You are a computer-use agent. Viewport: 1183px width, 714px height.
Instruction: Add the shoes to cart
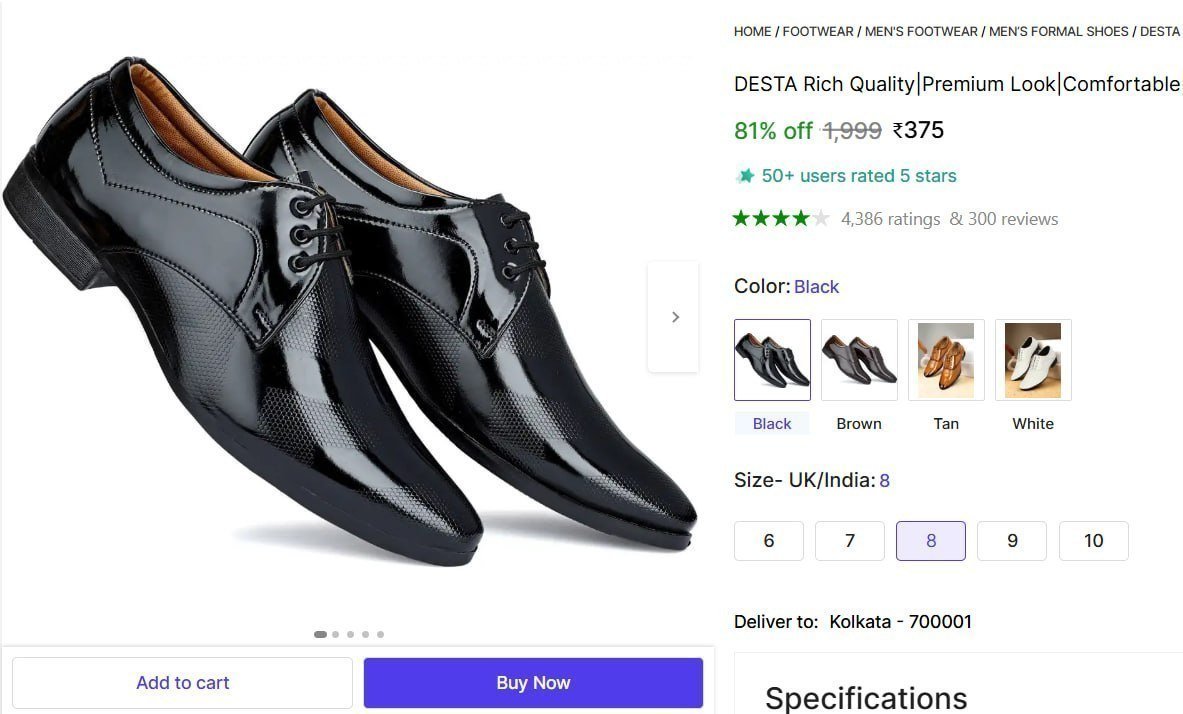tap(183, 682)
